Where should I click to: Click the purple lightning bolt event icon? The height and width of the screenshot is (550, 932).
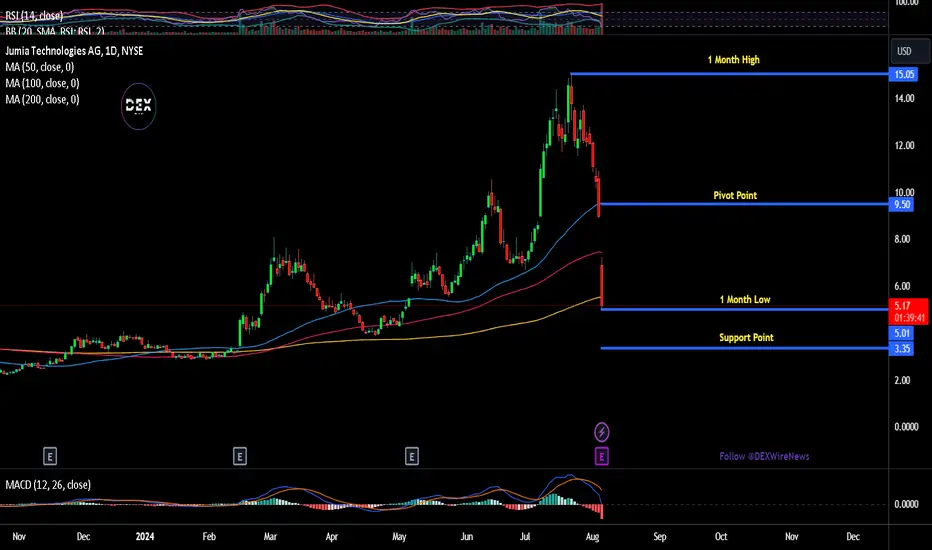coord(602,432)
